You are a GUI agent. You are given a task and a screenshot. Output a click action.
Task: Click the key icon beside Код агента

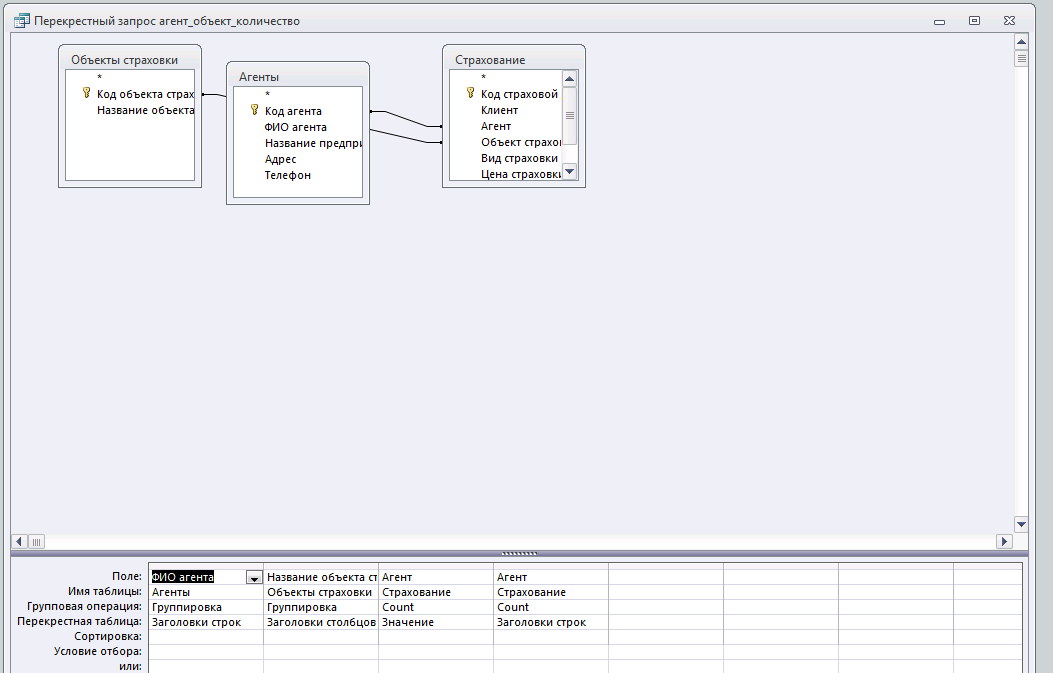(x=254, y=111)
